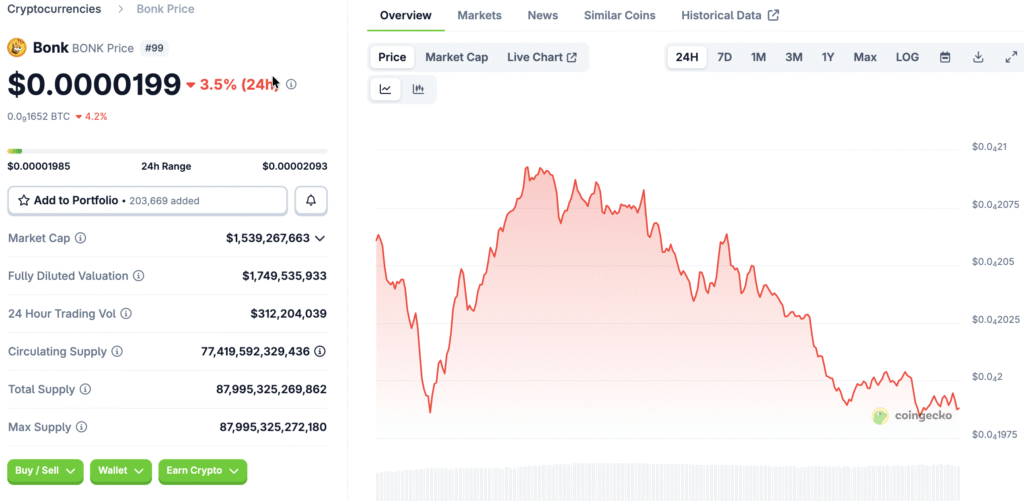Expand chart to fullscreen icon
This screenshot has height=501, width=1024.
coord(1011,57)
